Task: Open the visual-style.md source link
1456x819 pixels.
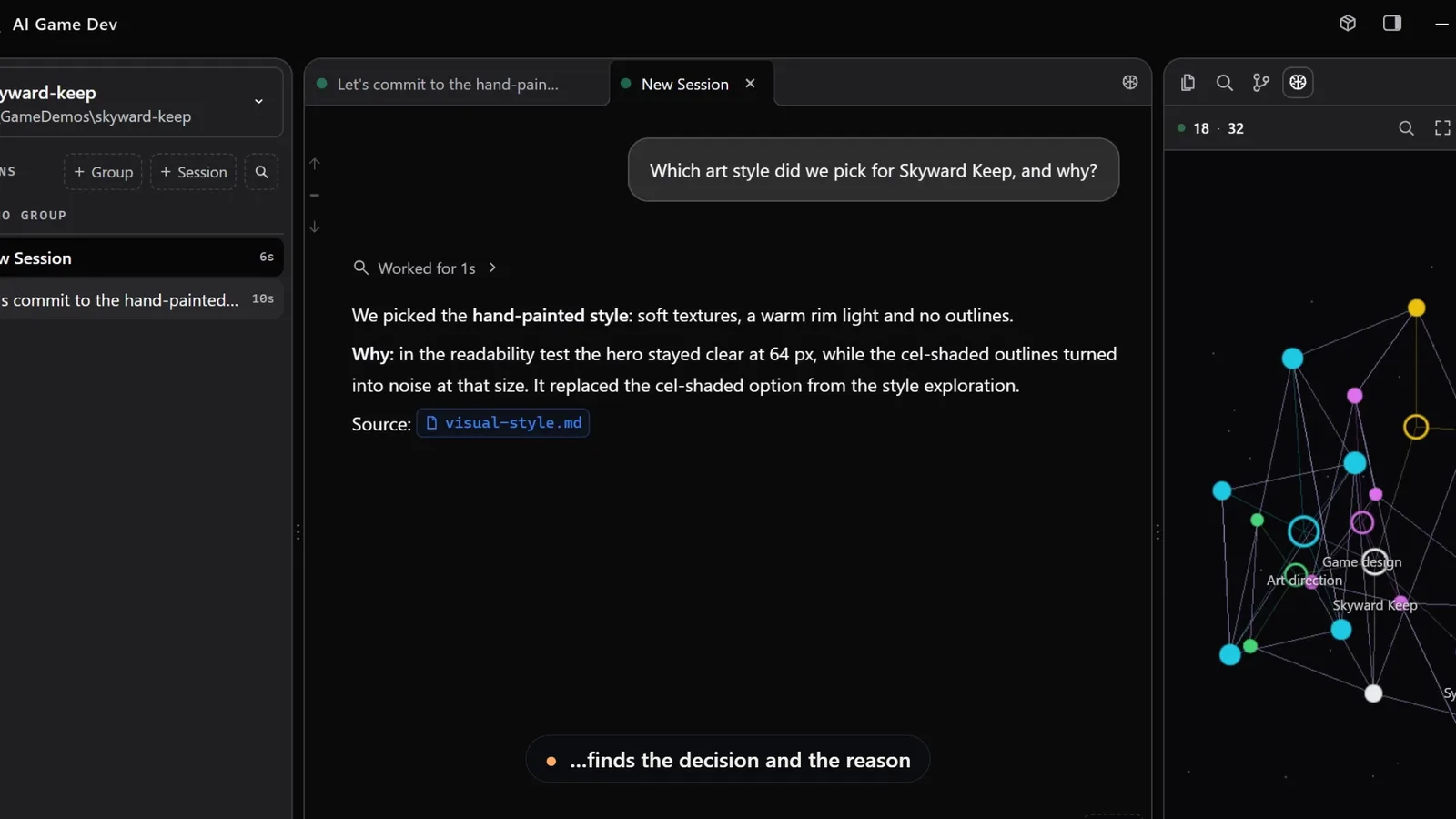Action: coord(503,423)
